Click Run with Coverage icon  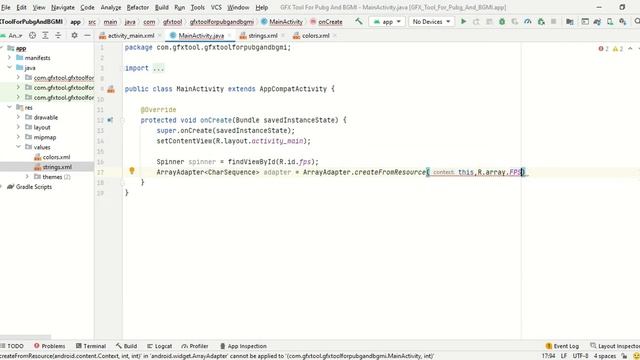tap(515, 21)
